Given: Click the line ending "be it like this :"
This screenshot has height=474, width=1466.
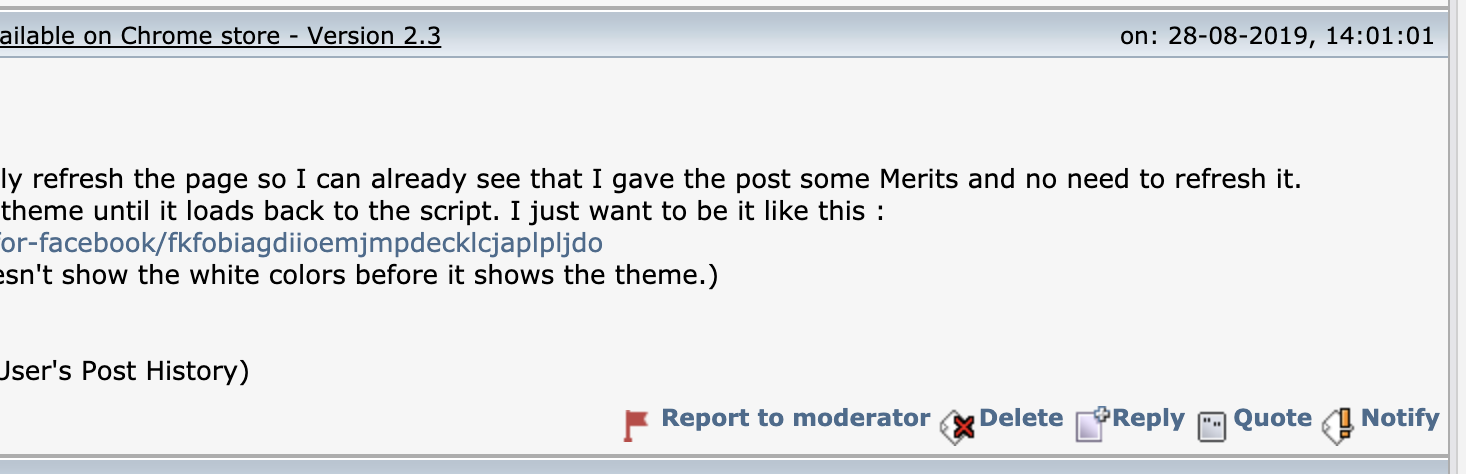Looking at the screenshot, I should 441,212.
